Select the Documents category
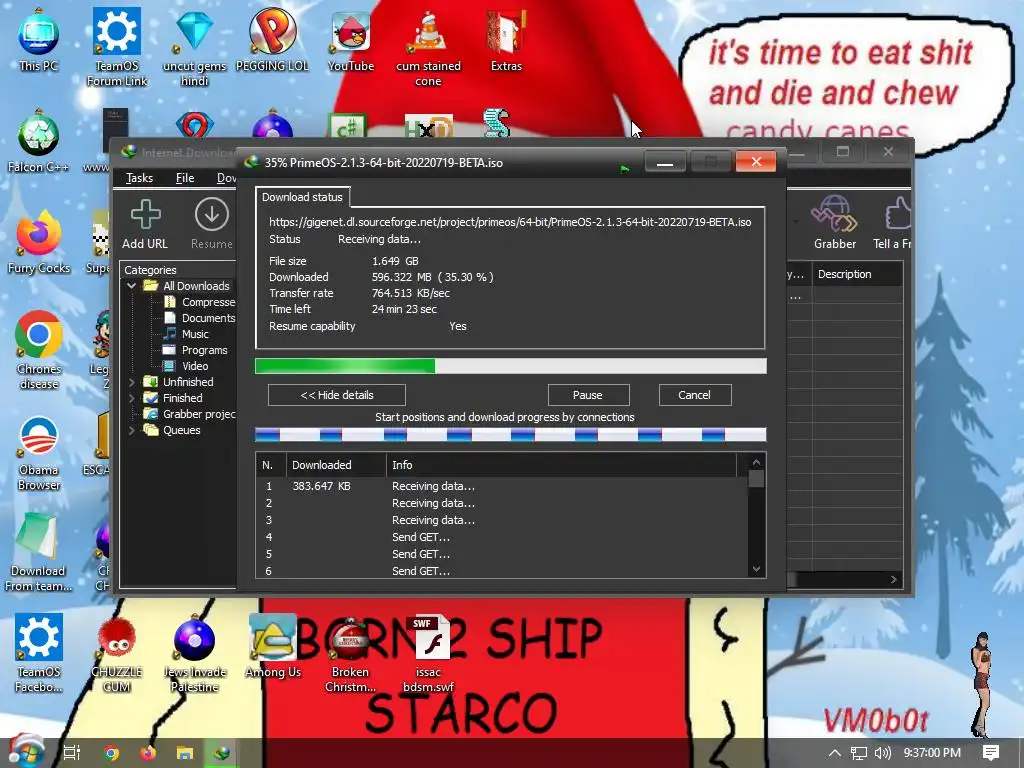 click(x=199, y=318)
